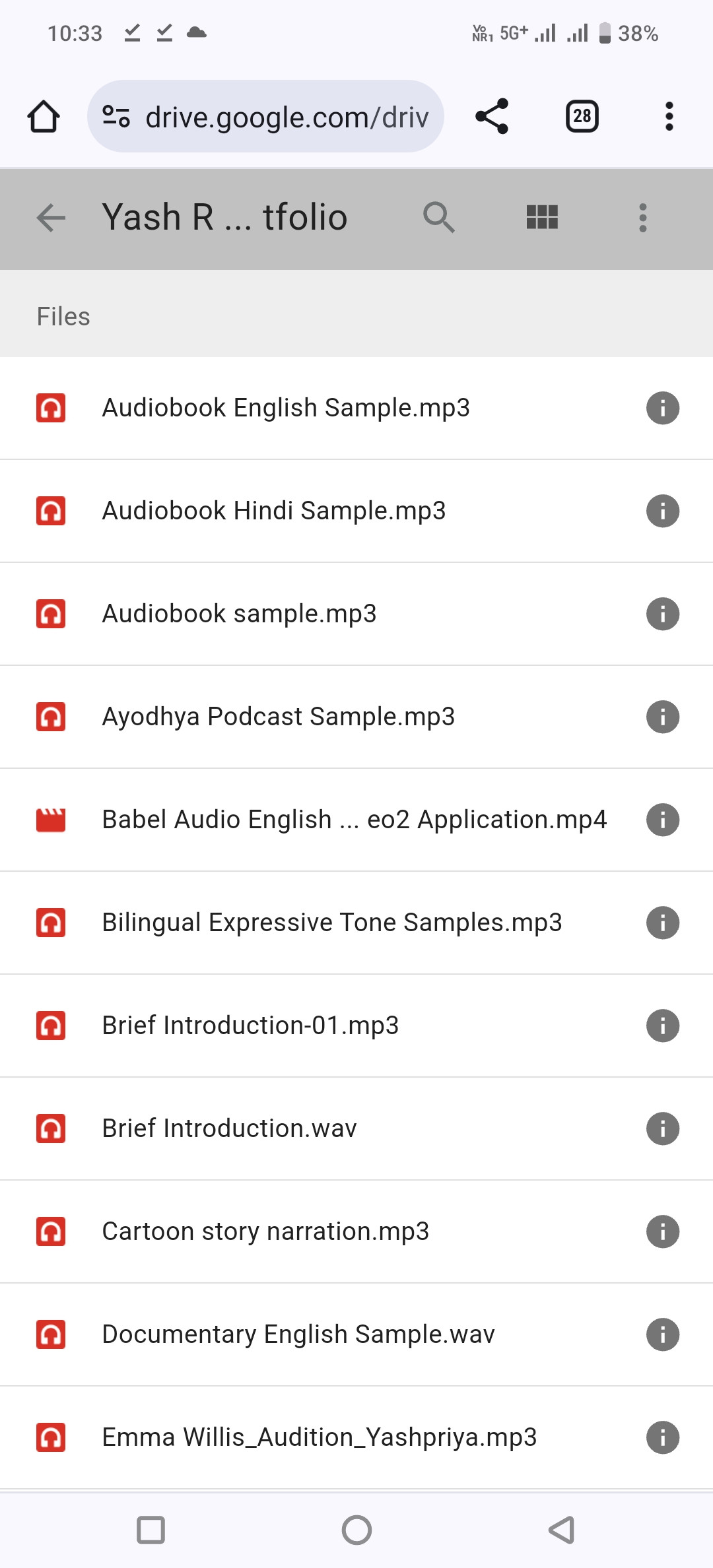Play Cartoon story narration.mp3

[x=265, y=1231]
